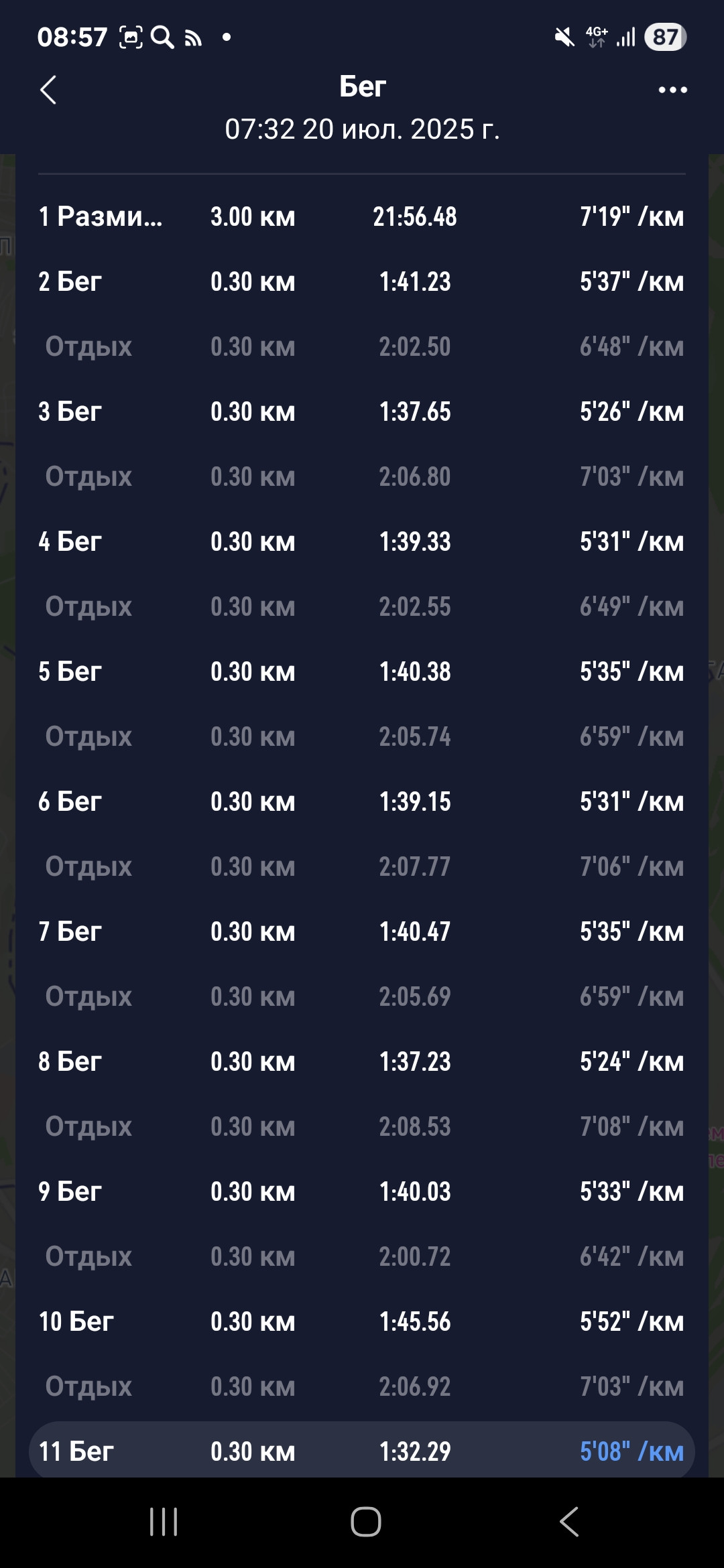Tap the search icon in status bar
Image resolution: width=724 pixels, height=1568 pixels.
[x=162, y=37]
